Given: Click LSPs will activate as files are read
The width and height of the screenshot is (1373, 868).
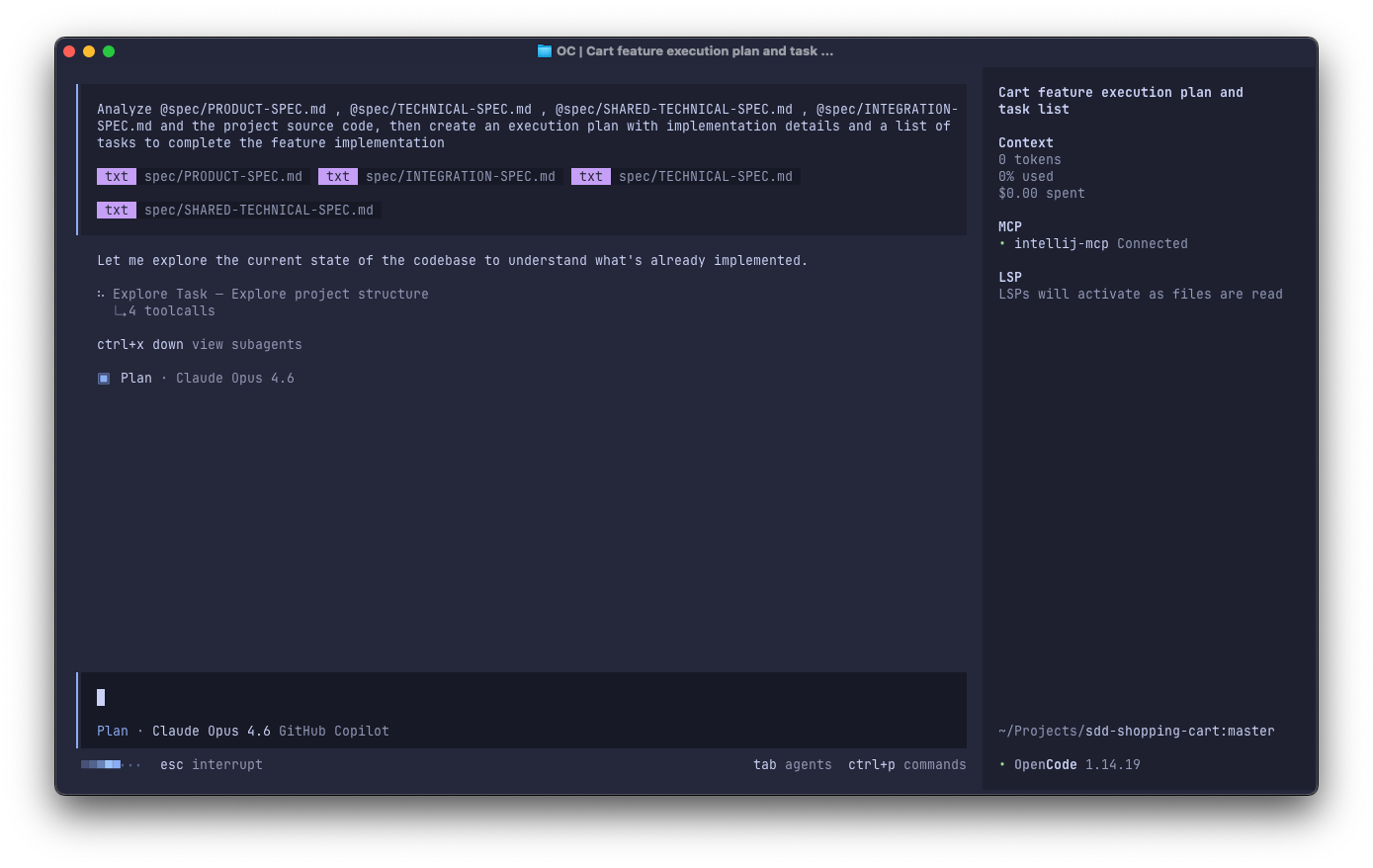Looking at the screenshot, I should pyautogui.click(x=1141, y=295).
